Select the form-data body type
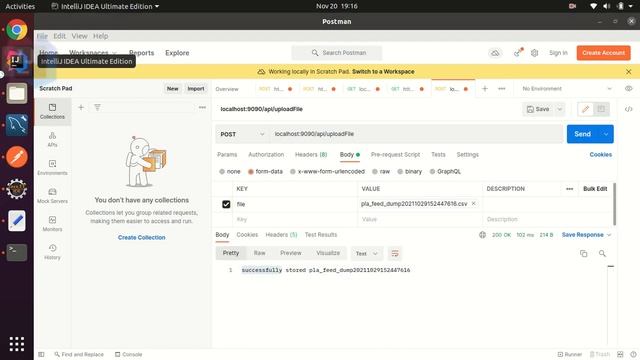The width and height of the screenshot is (640, 360). point(265,171)
